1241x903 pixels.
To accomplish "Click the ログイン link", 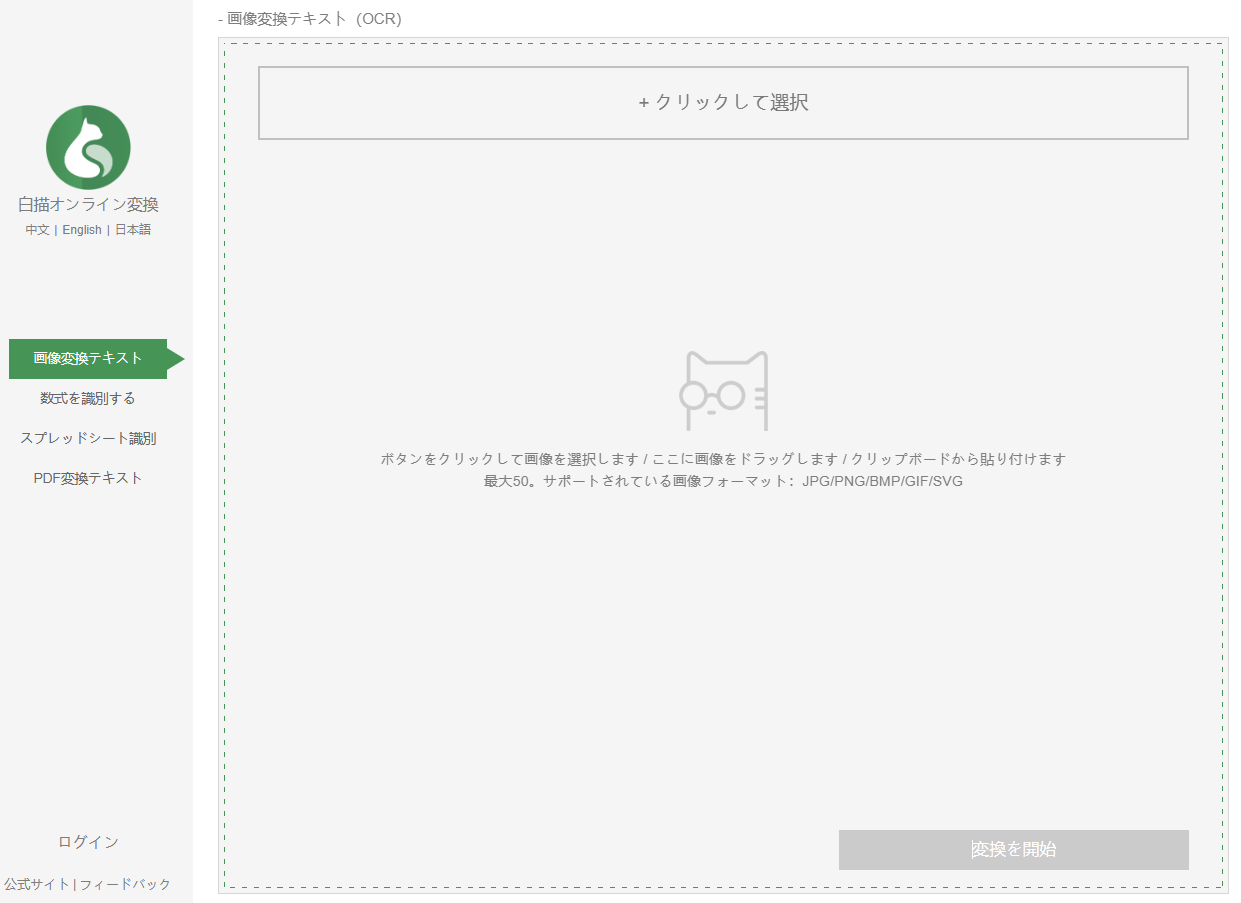I will pos(88,842).
